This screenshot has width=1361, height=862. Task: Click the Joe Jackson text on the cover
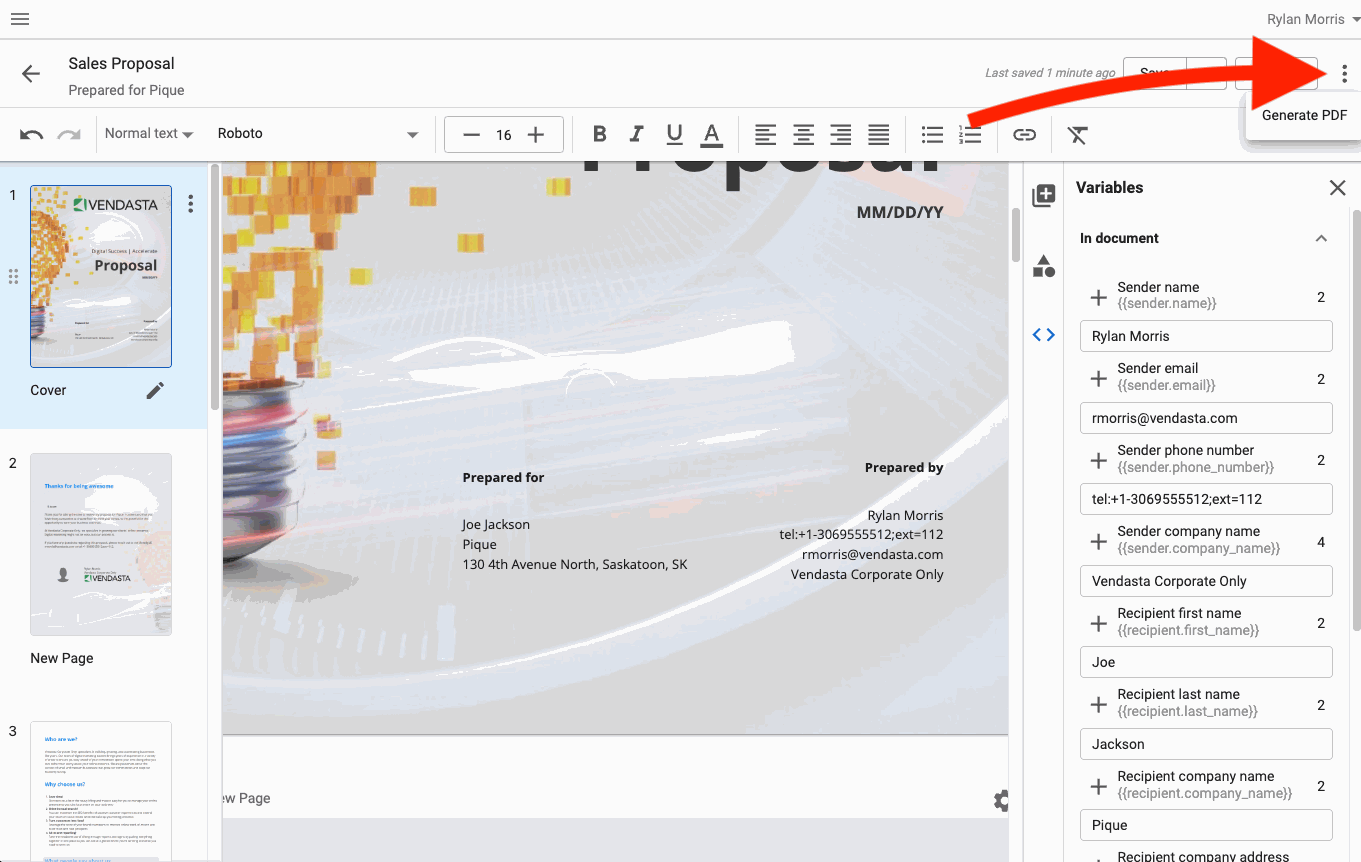point(496,524)
